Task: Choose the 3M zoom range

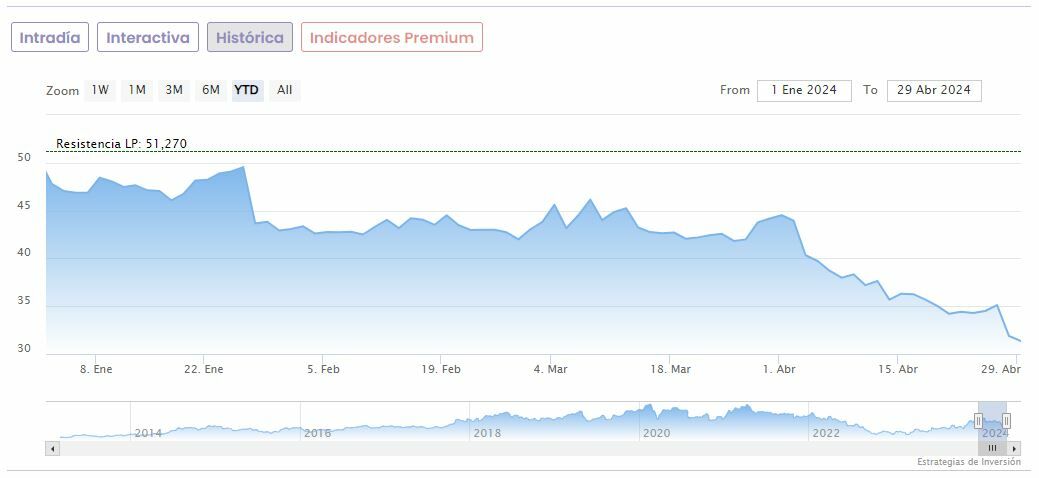Action: [x=174, y=90]
